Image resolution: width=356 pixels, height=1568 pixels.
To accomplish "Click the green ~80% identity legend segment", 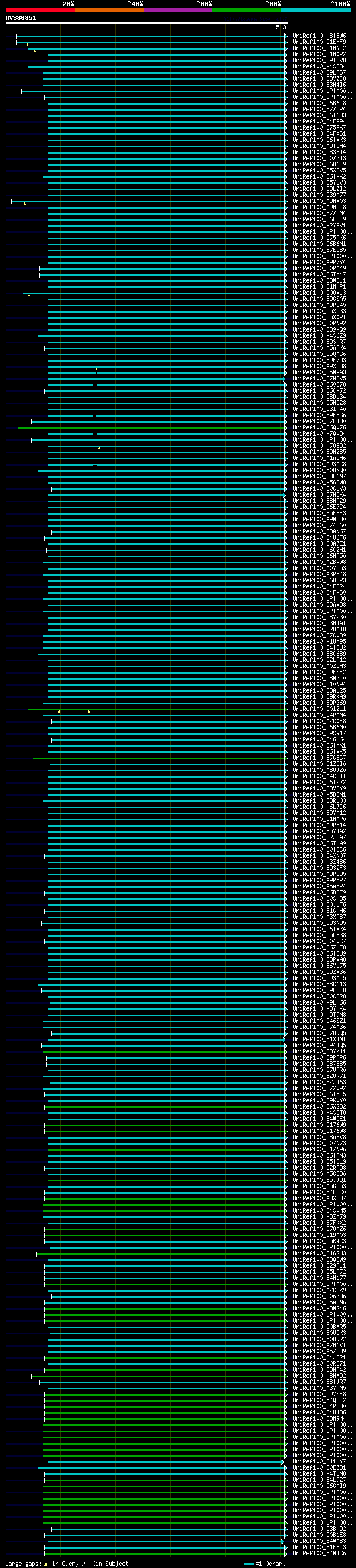I will coord(247,10).
